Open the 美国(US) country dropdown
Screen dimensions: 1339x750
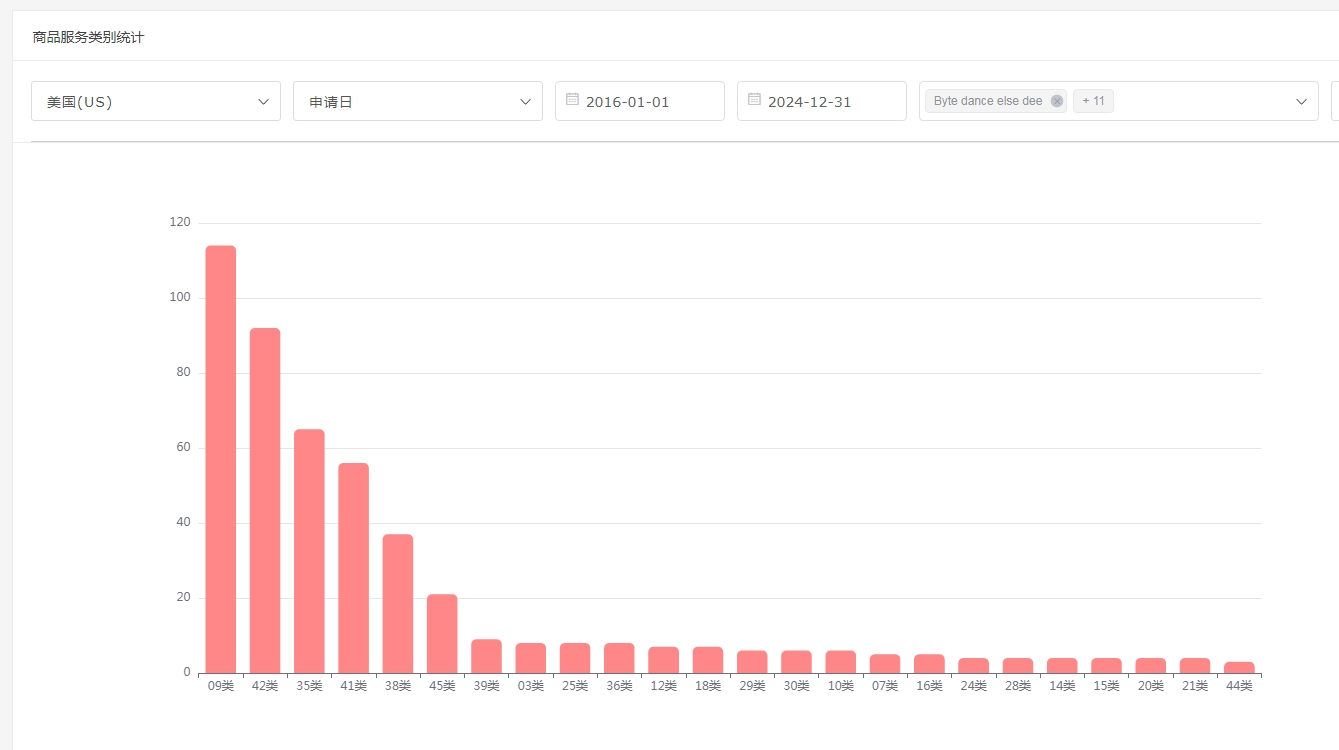(x=156, y=101)
